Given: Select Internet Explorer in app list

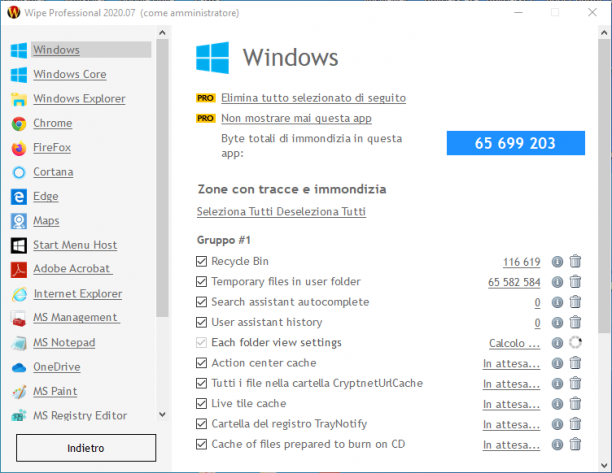Looking at the screenshot, I should pos(78,293).
